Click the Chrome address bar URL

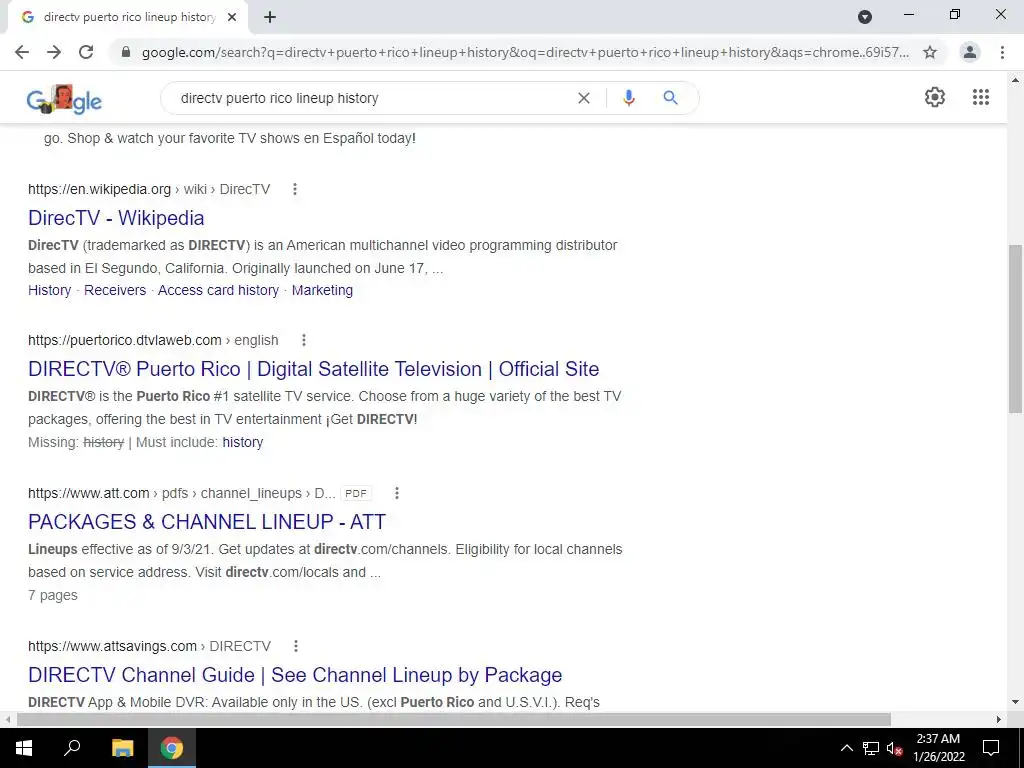tap(525, 52)
